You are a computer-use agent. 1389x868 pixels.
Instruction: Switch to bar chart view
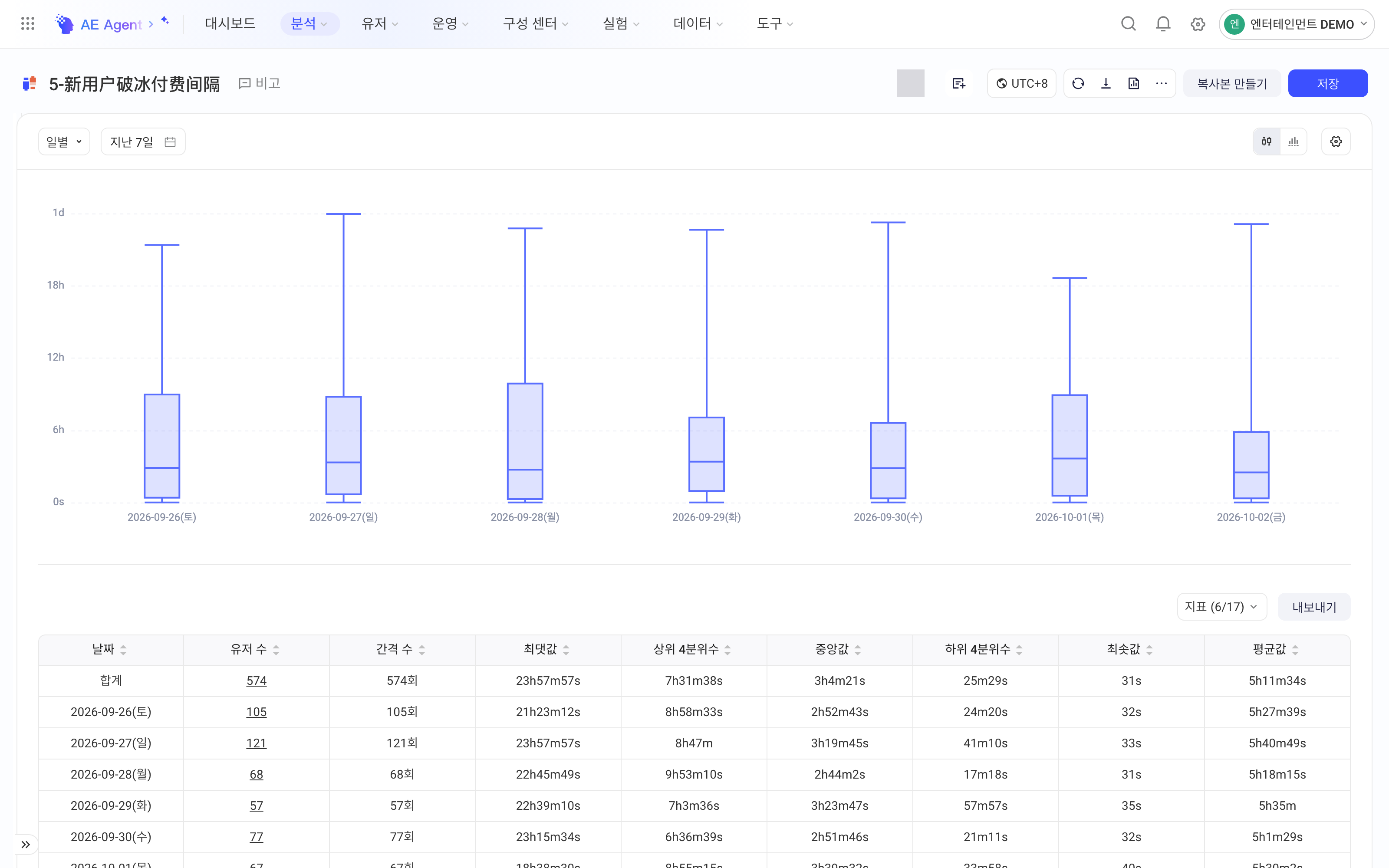click(x=1293, y=141)
